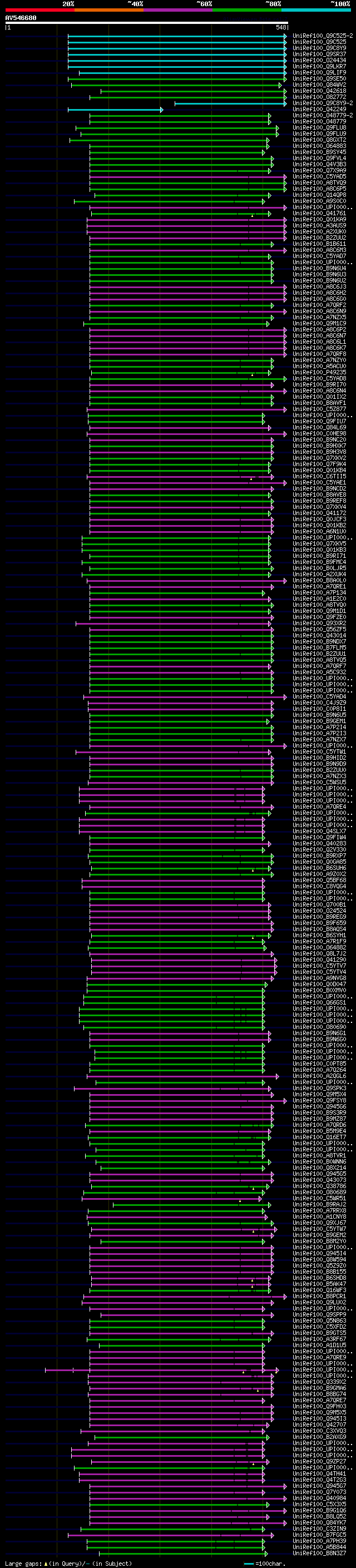Select the UniRef100_A3AUS9 label
The width and height of the screenshot is (356, 1568).
coord(319,225)
